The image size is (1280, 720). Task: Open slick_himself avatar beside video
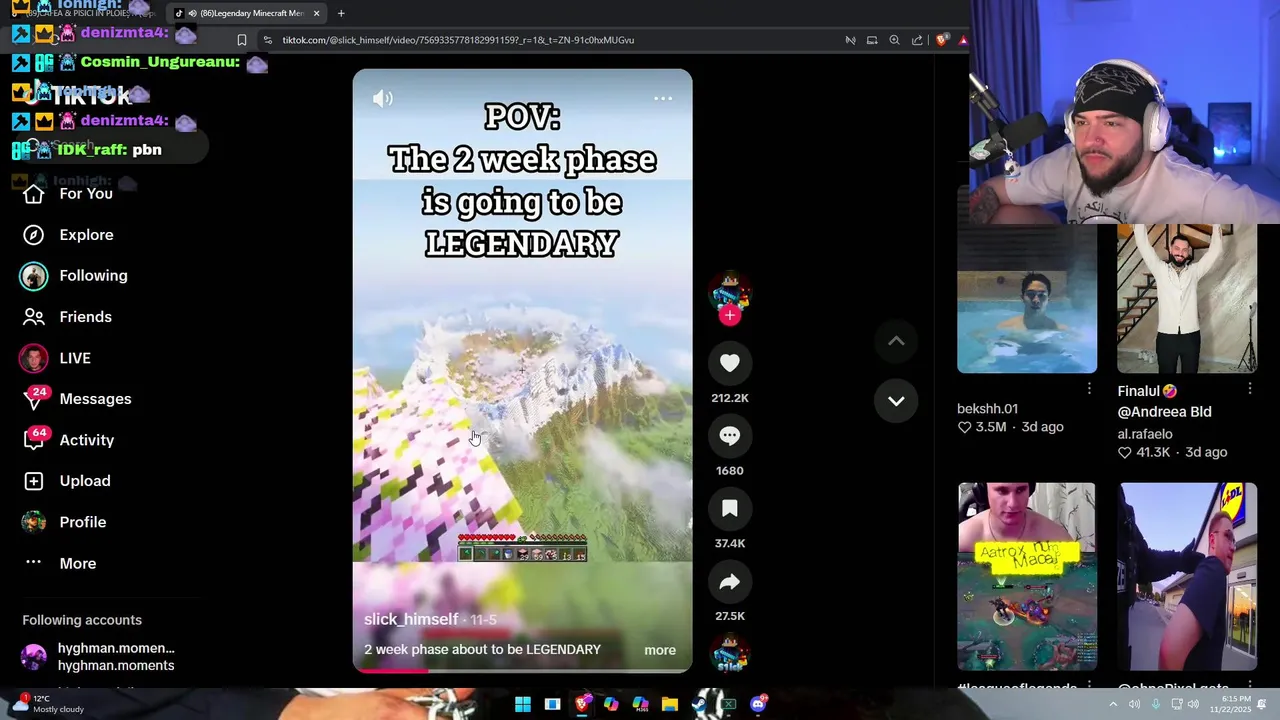(730, 290)
